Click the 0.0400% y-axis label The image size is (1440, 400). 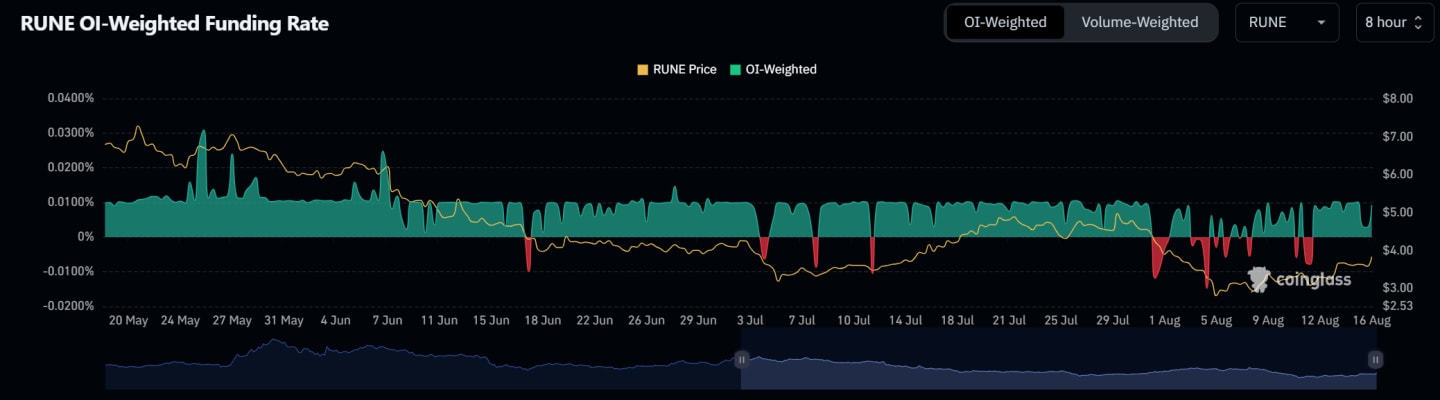tap(71, 99)
